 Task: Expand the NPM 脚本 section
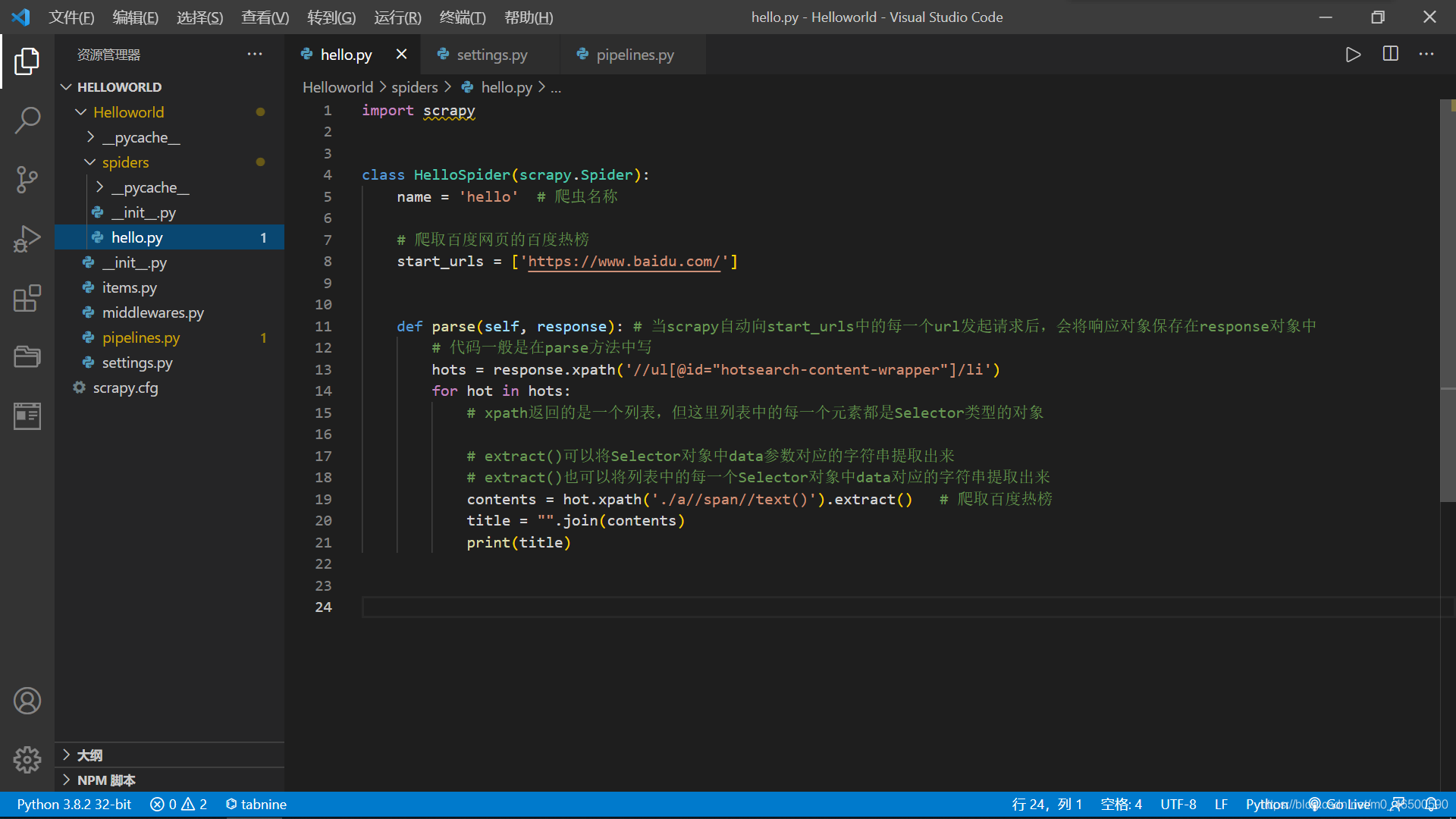106,780
